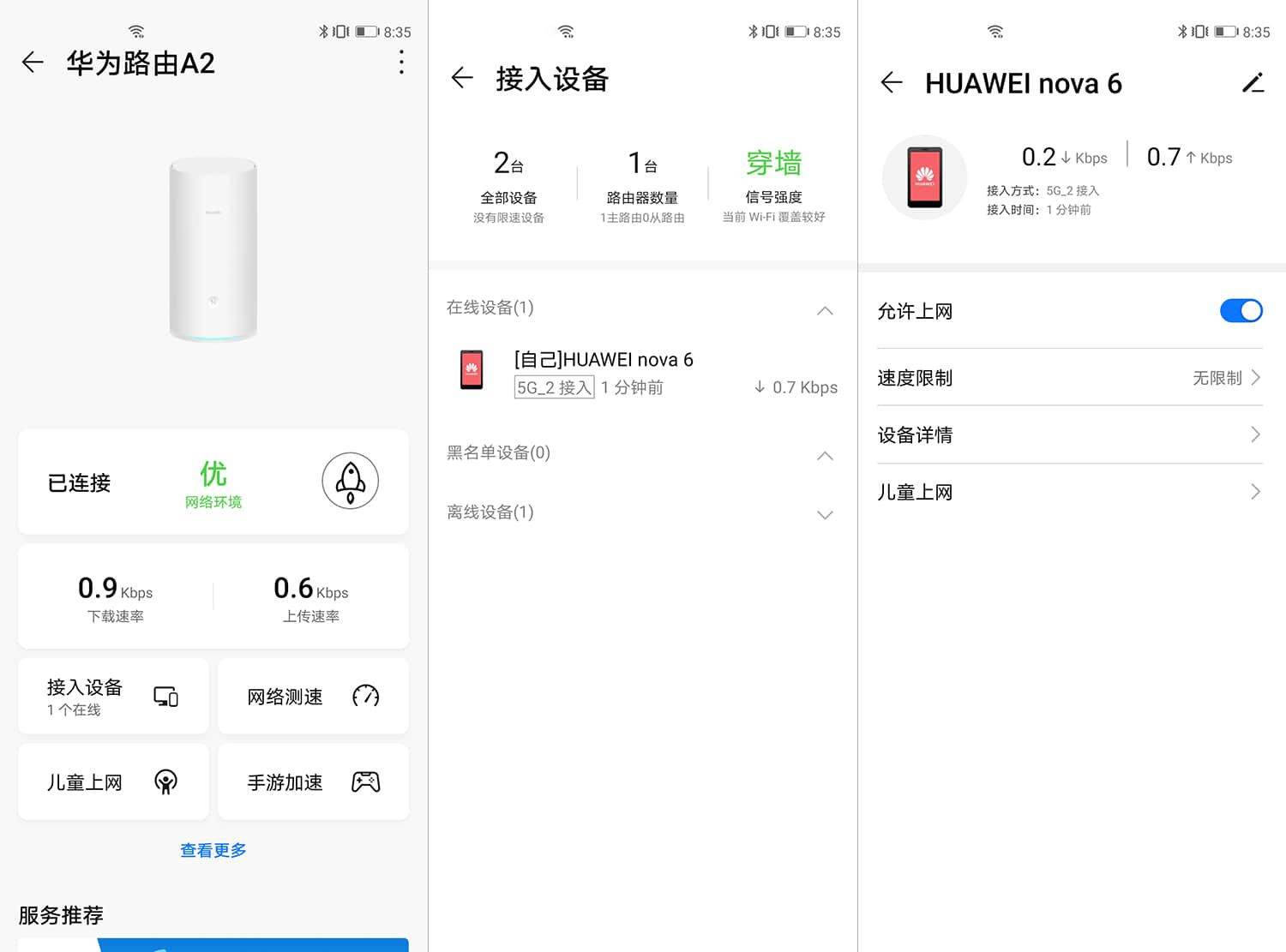Collapse 在线设备(1) section
The width and height of the screenshot is (1286, 952).
coord(825,310)
